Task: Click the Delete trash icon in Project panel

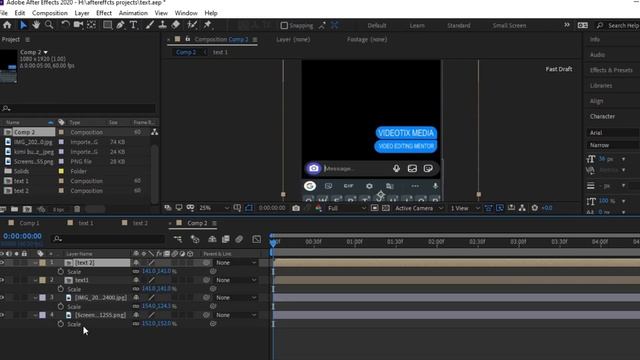Action: [x=77, y=209]
